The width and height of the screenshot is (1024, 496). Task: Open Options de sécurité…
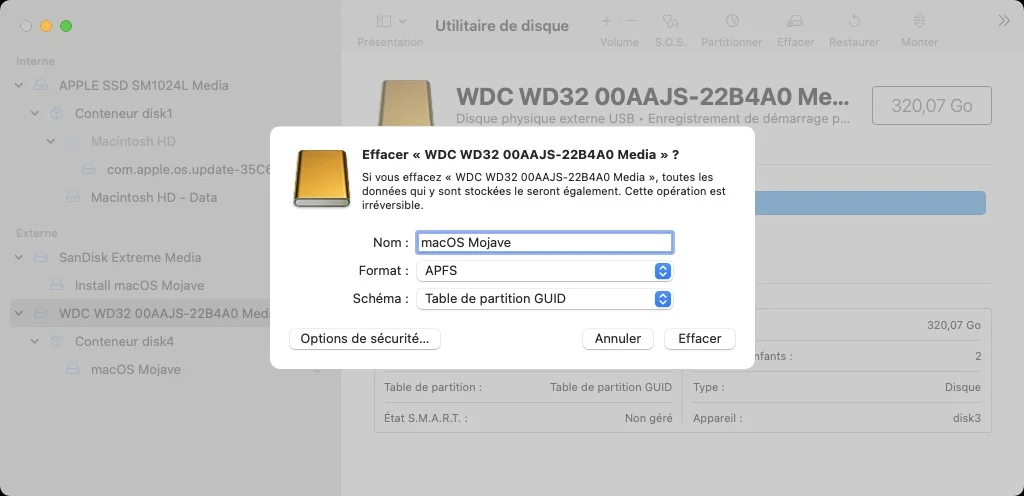364,339
